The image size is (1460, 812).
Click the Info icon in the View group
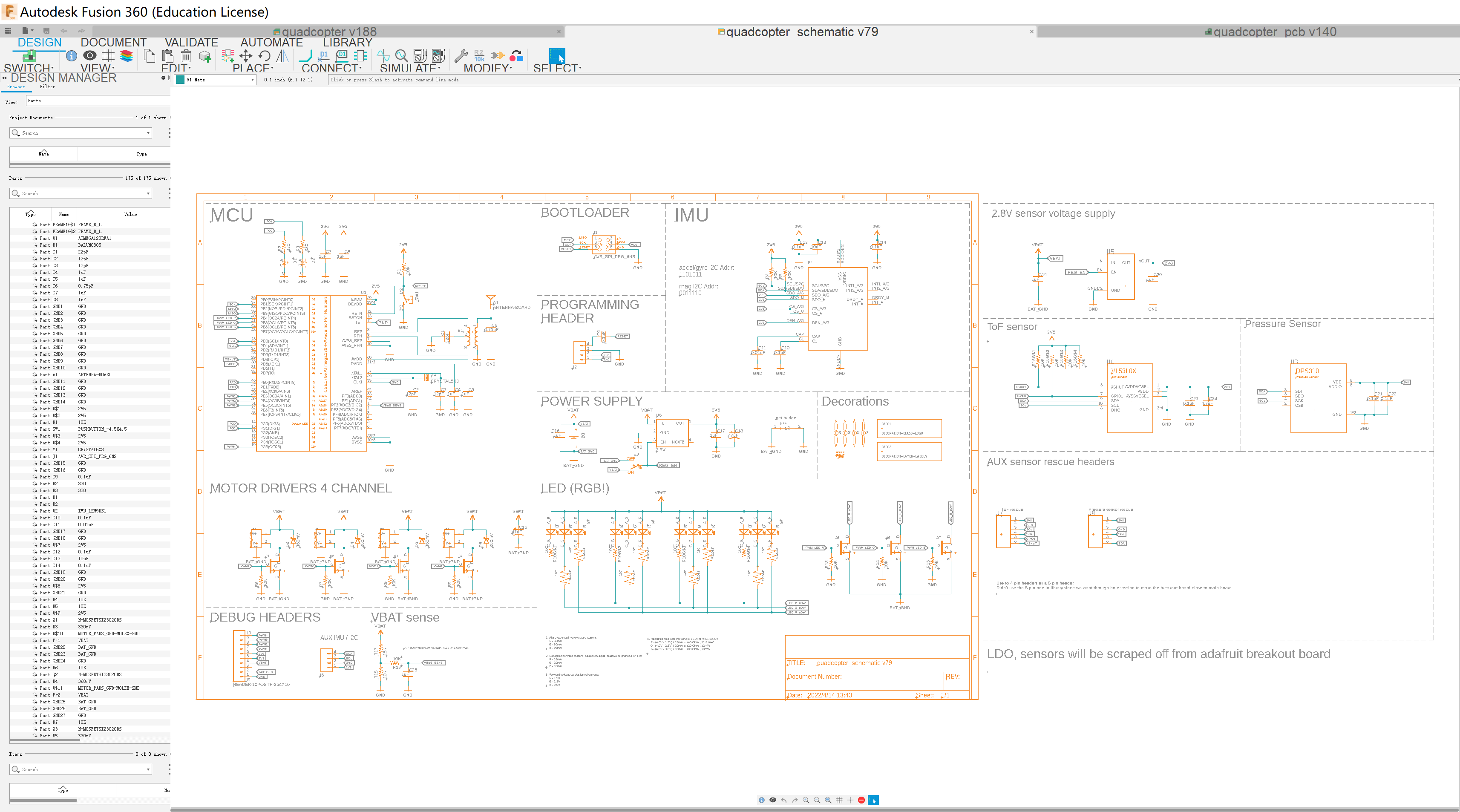pyautogui.click(x=72, y=55)
